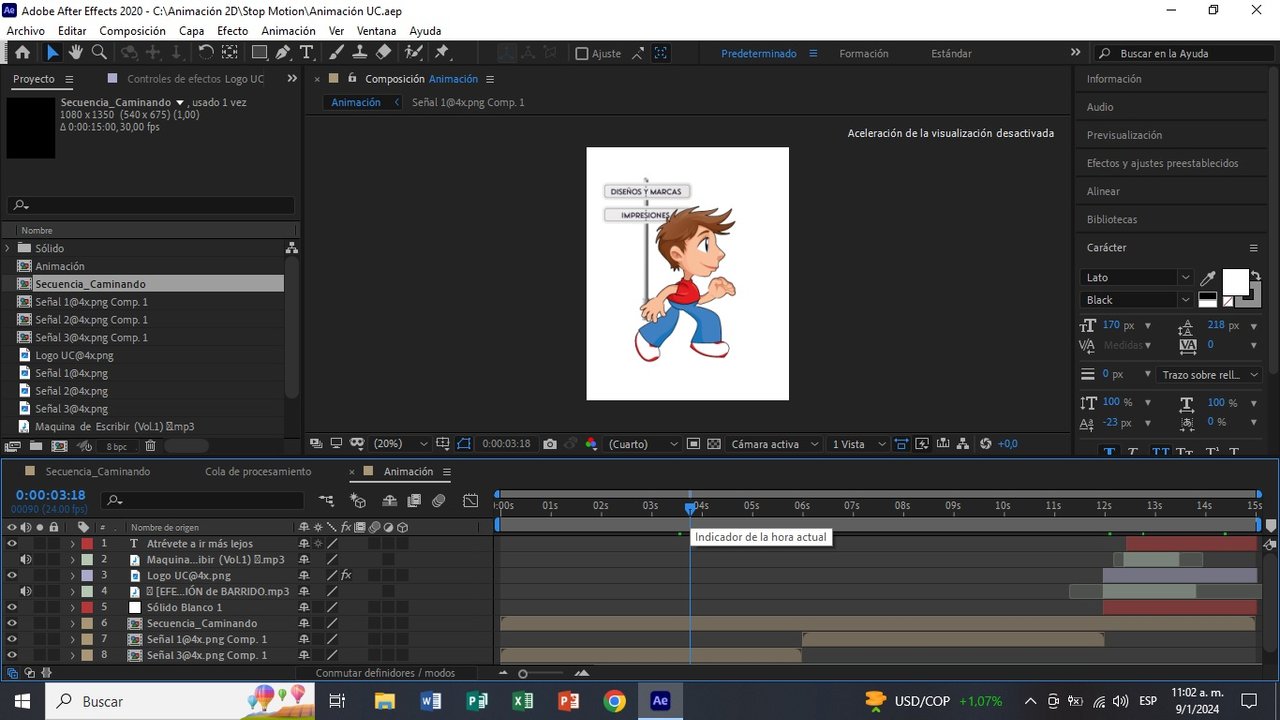The height and width of the screenshot is (720, 1280).
Task: Switch to Secuencia_Caminando timeline tab
Action: 98,472
